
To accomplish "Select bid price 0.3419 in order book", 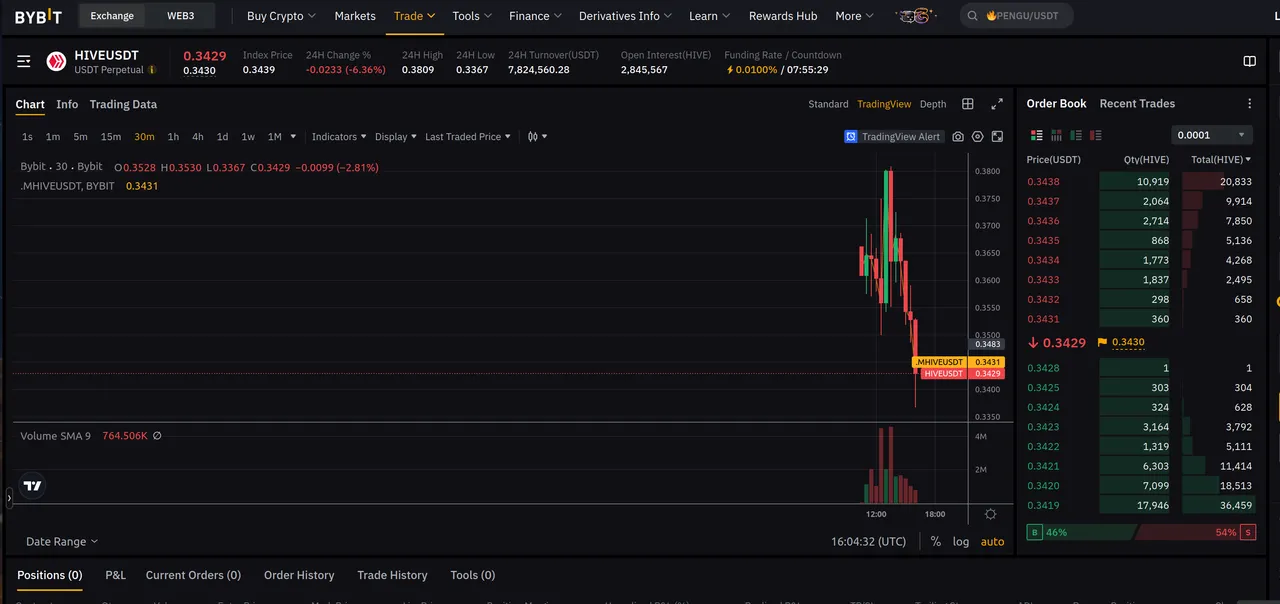I will 1044,506.
